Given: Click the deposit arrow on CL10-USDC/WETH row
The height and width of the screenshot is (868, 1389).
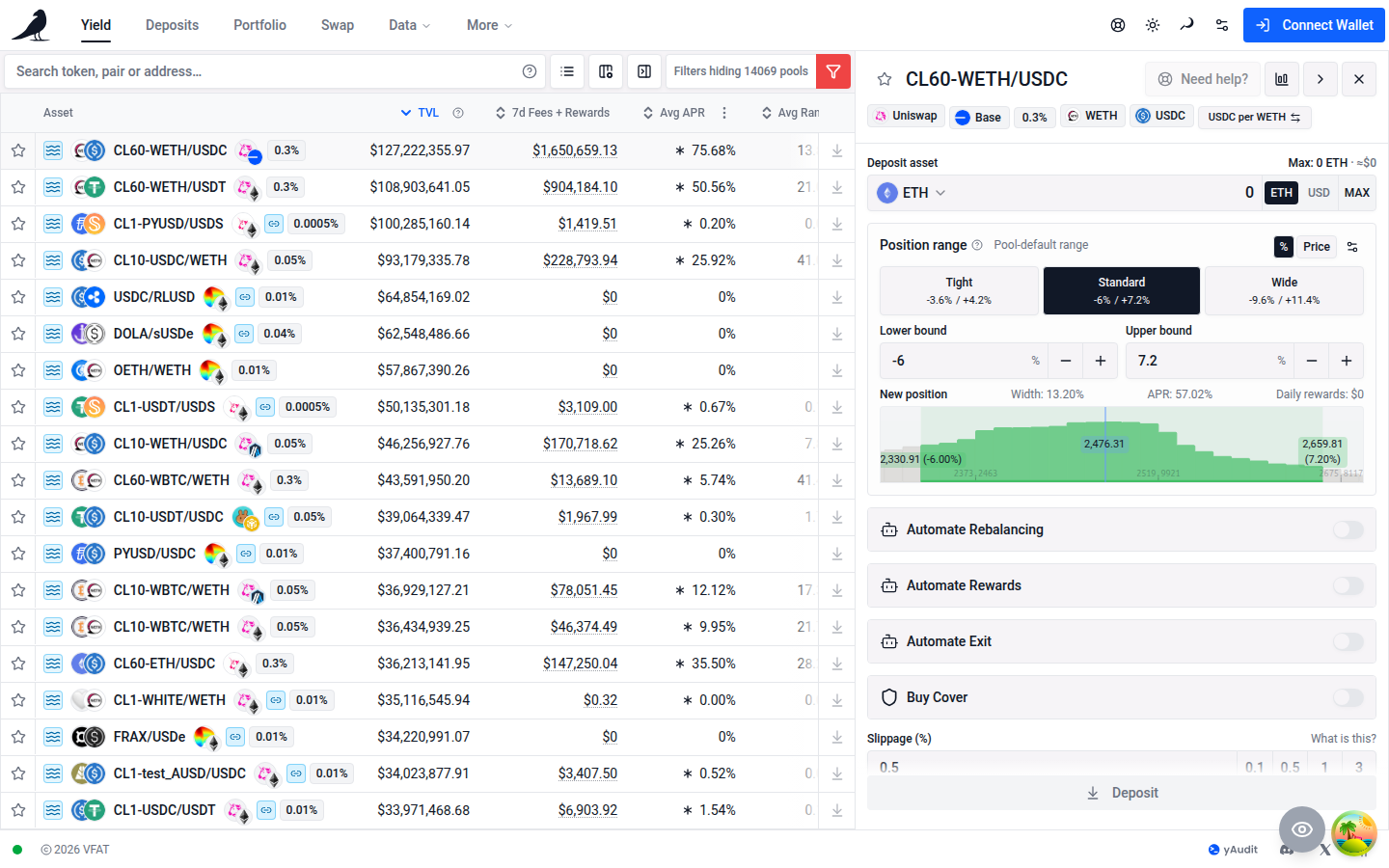Looking at the screenshot, I should click(837, 260).
